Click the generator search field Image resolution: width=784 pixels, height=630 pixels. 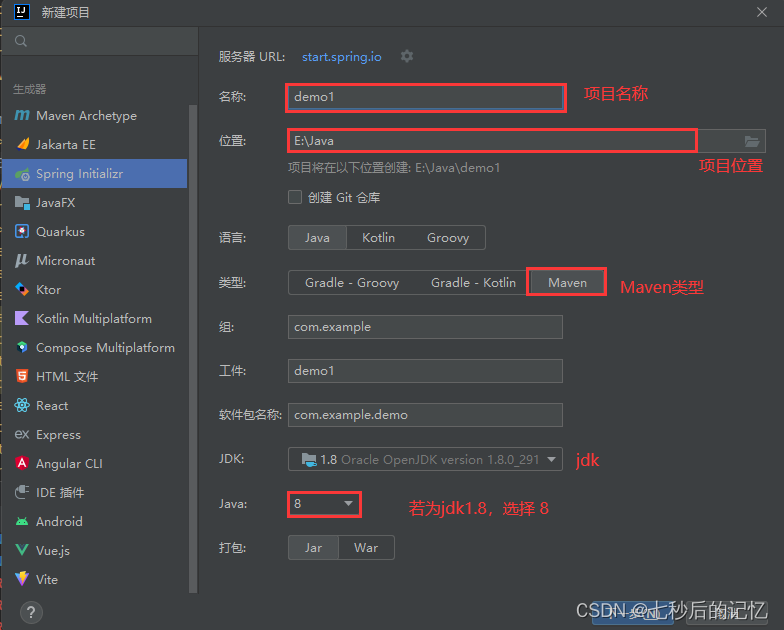pyautogui.click(x=100, y=41)
